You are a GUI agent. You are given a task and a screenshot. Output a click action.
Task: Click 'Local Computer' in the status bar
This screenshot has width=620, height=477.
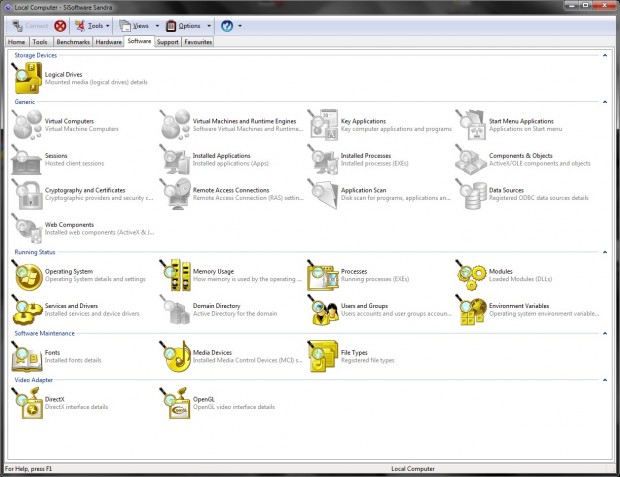[x=413, y=469]
